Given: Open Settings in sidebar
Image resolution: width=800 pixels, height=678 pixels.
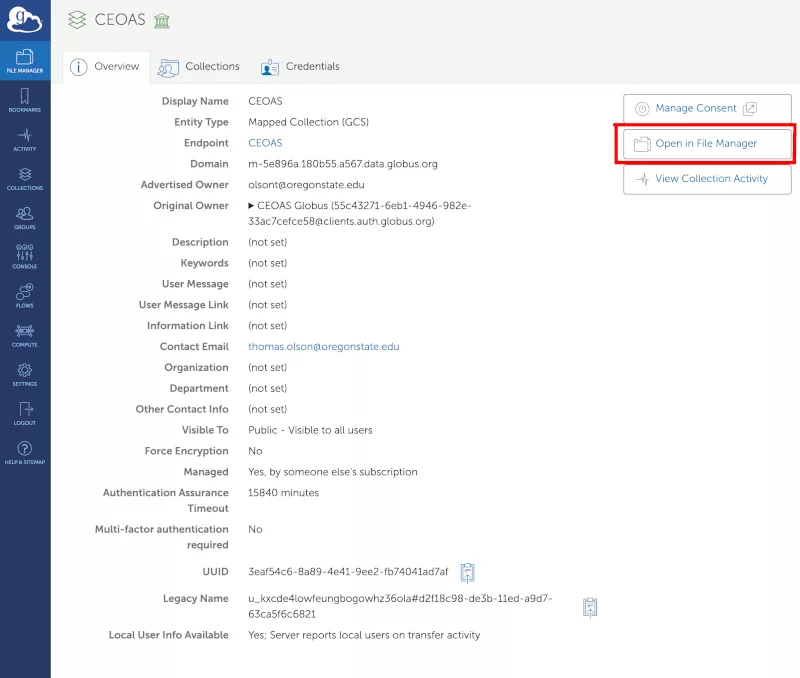Looking at the screenshot, I should (24, 374).
